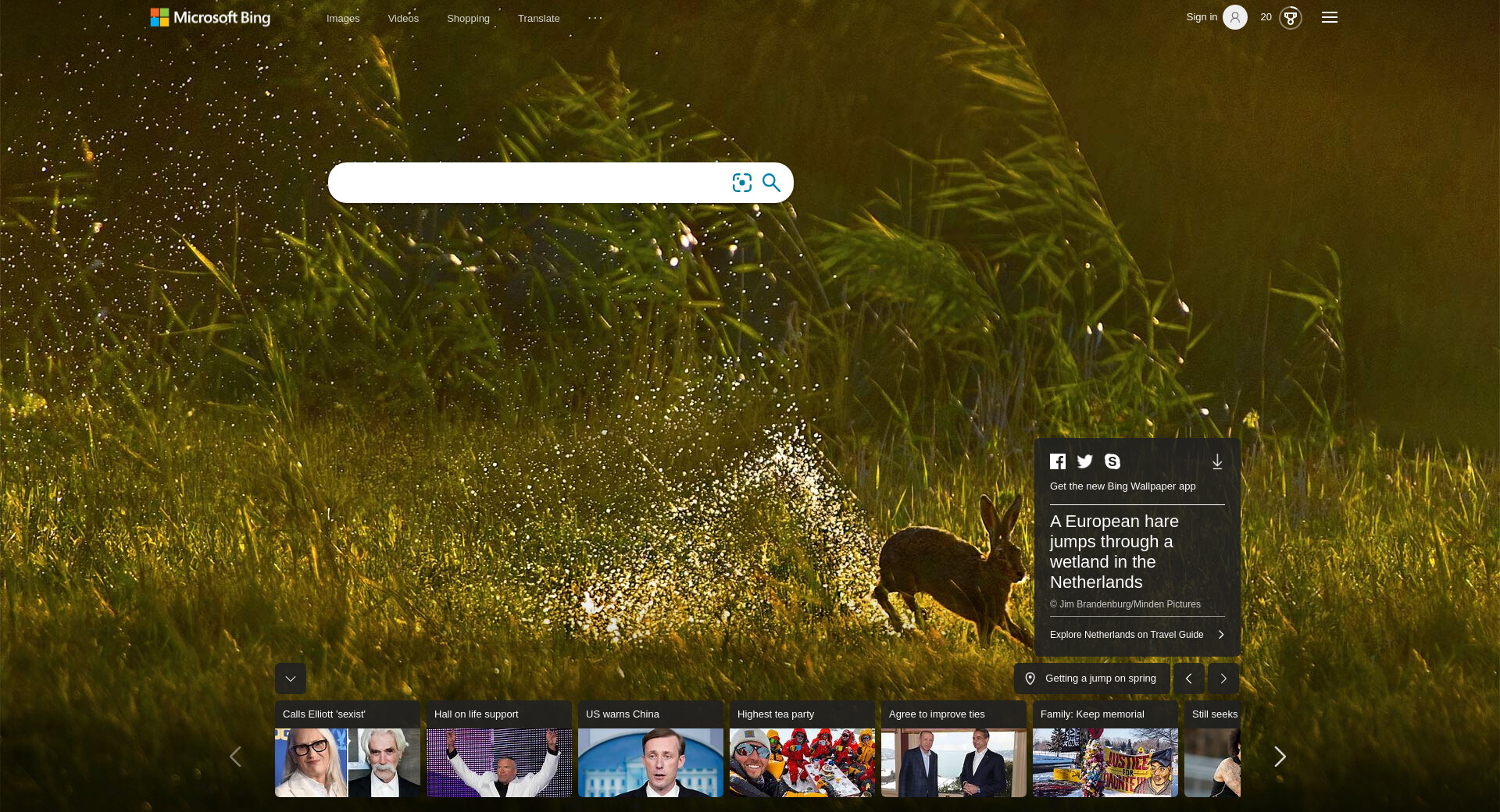Click the magnifying glass search icon
Screen dimensions: 1500x812
point(771,183)
